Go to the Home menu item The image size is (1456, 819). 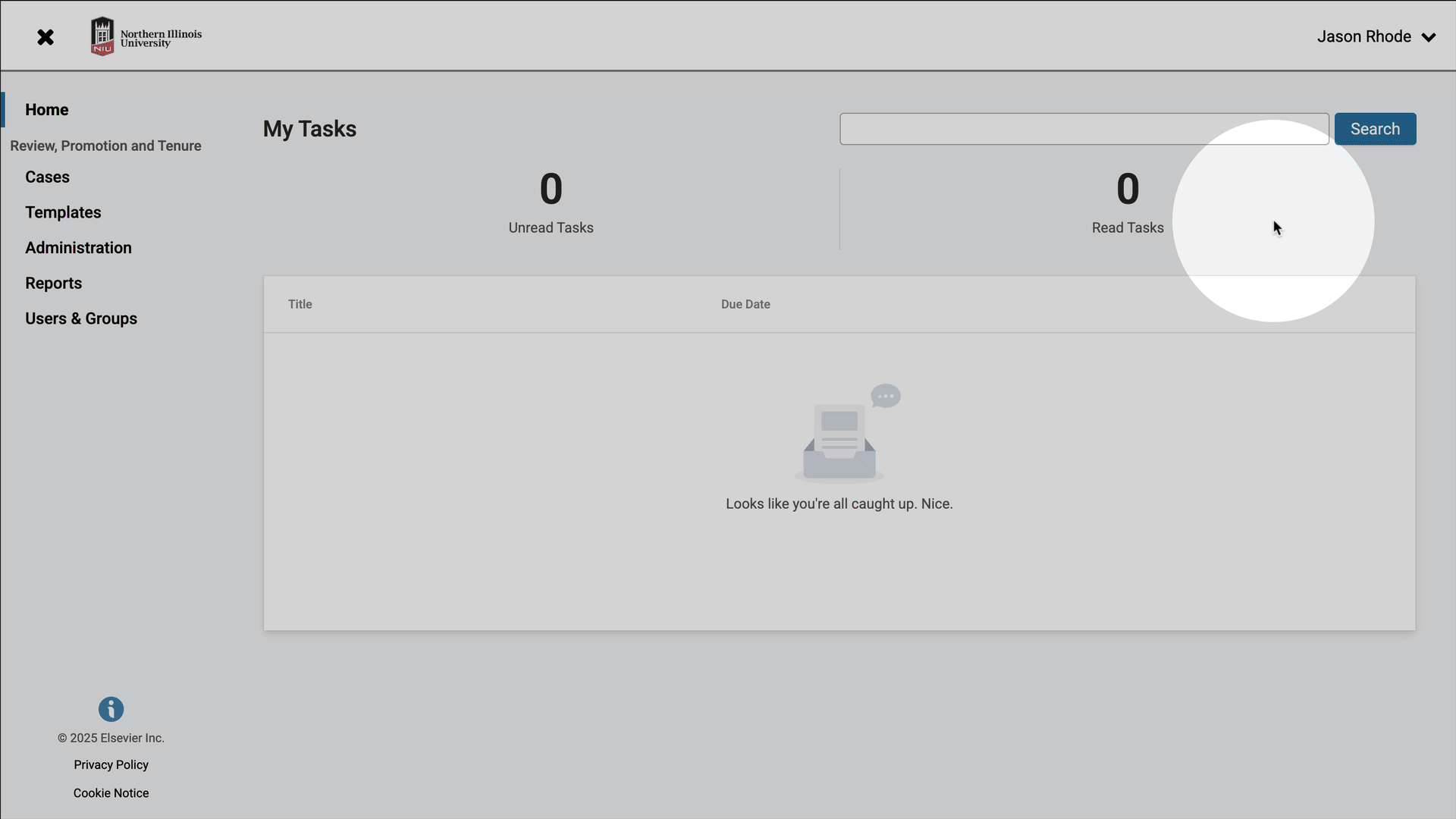(x=47, y=110)
